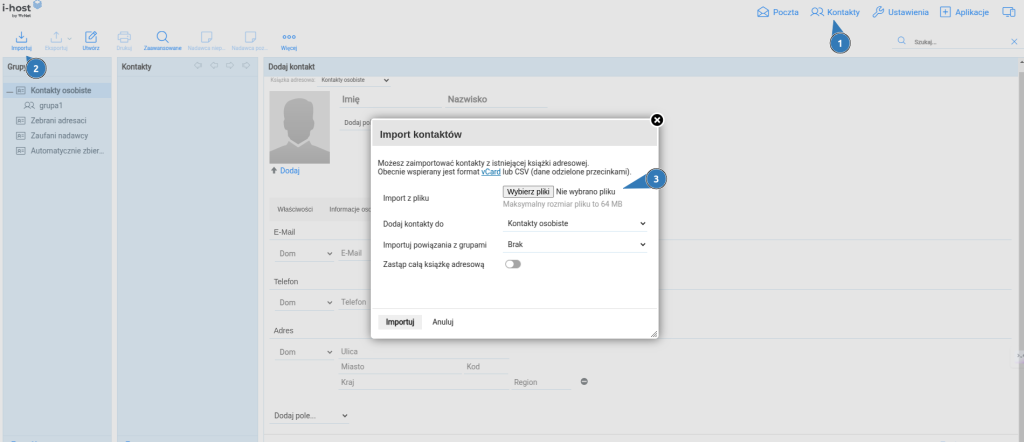Open the Więcej three-dots menu

pyautogui.click(x=289, y=40)
